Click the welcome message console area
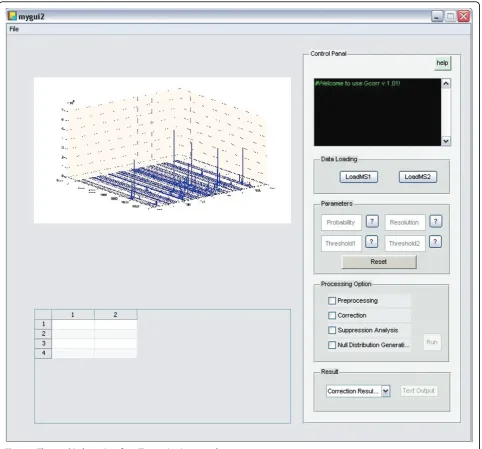This screenshot has width=482, height=449. point(377,112)
